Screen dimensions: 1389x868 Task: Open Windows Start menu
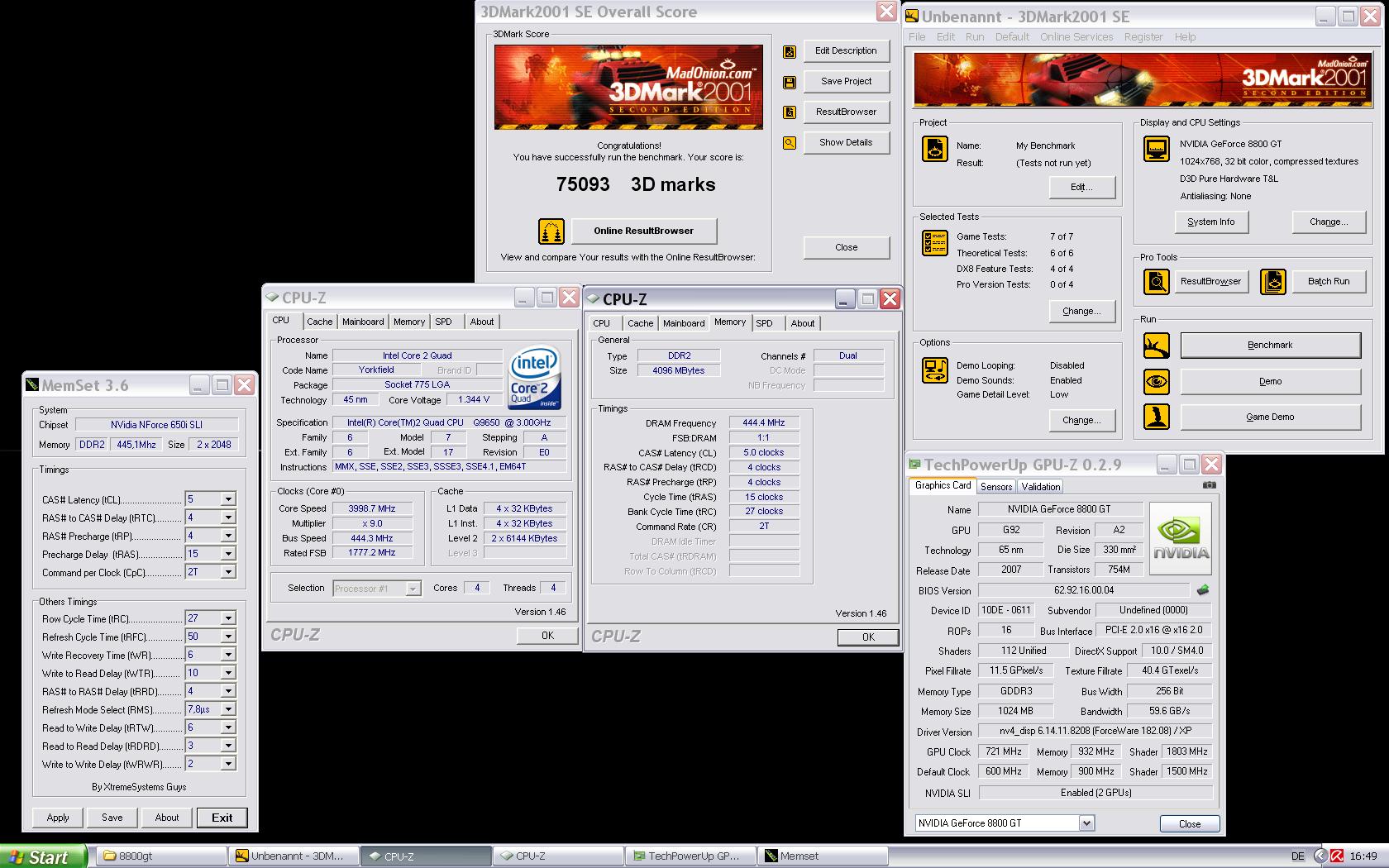coord(43,856)
